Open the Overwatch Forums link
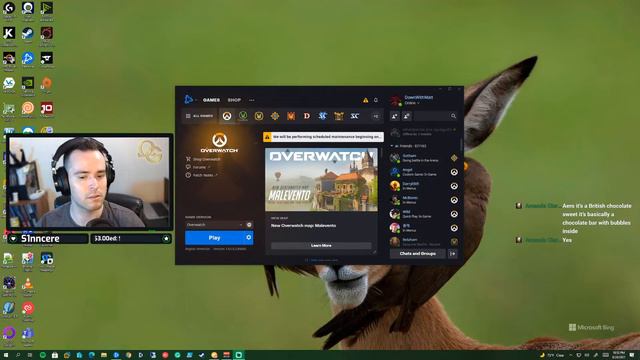This screenshot has width=640, height=360. (x=198, y=167)
